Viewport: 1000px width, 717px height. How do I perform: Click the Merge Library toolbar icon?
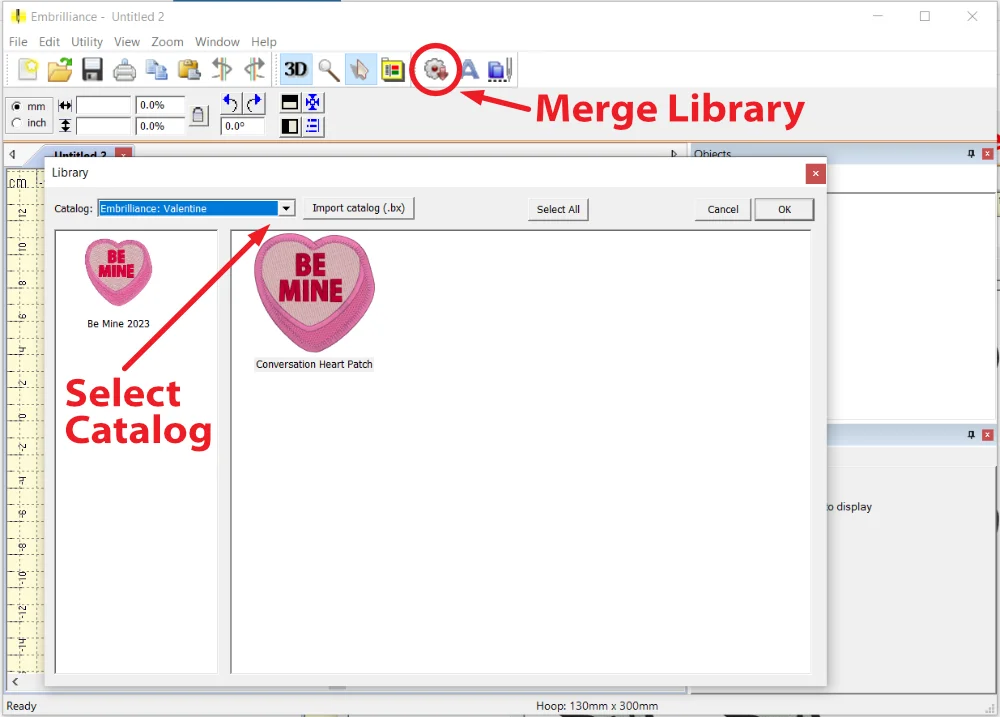[435, 70]
